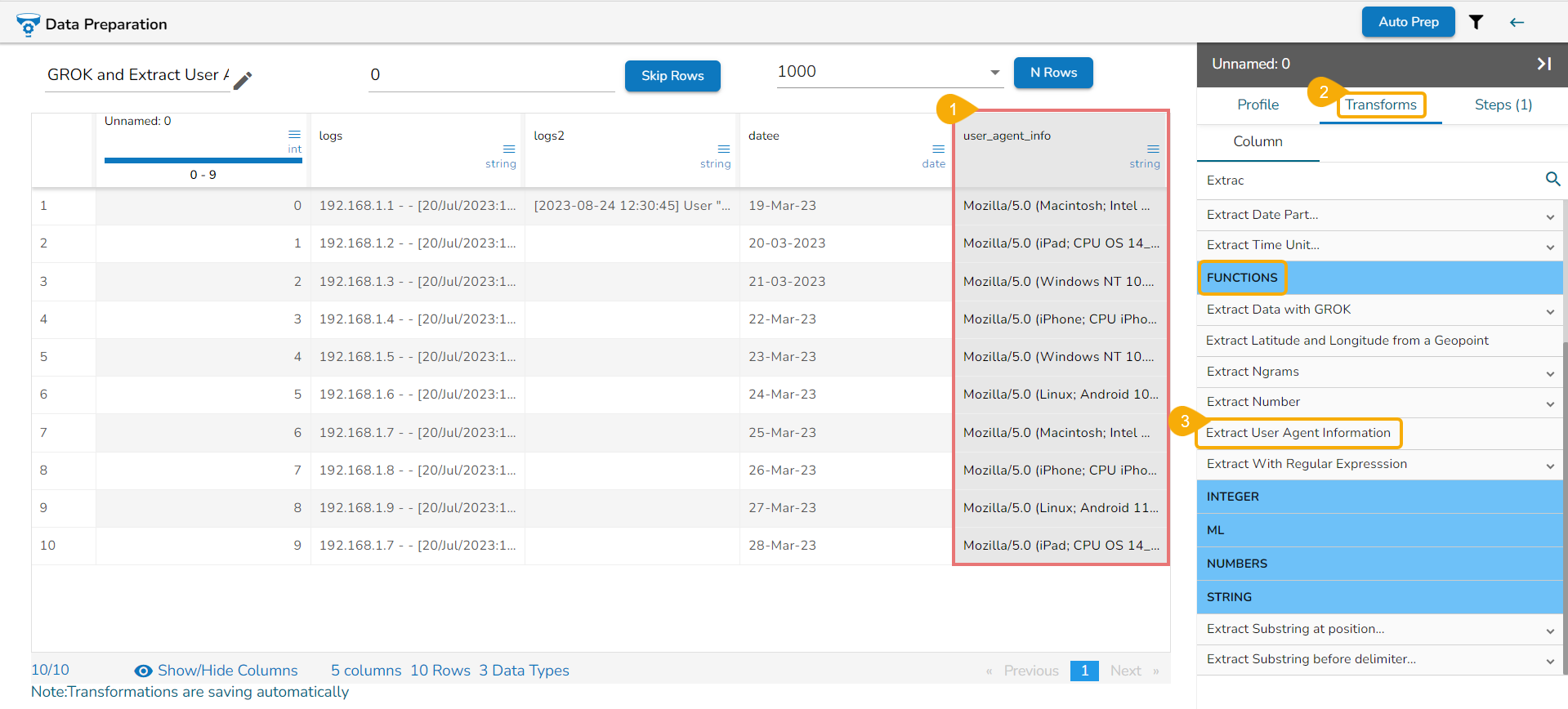Click the back arrow icon
This screenshot has height=709, width=1568.
pyautogui.click(x=1517, y=22)
